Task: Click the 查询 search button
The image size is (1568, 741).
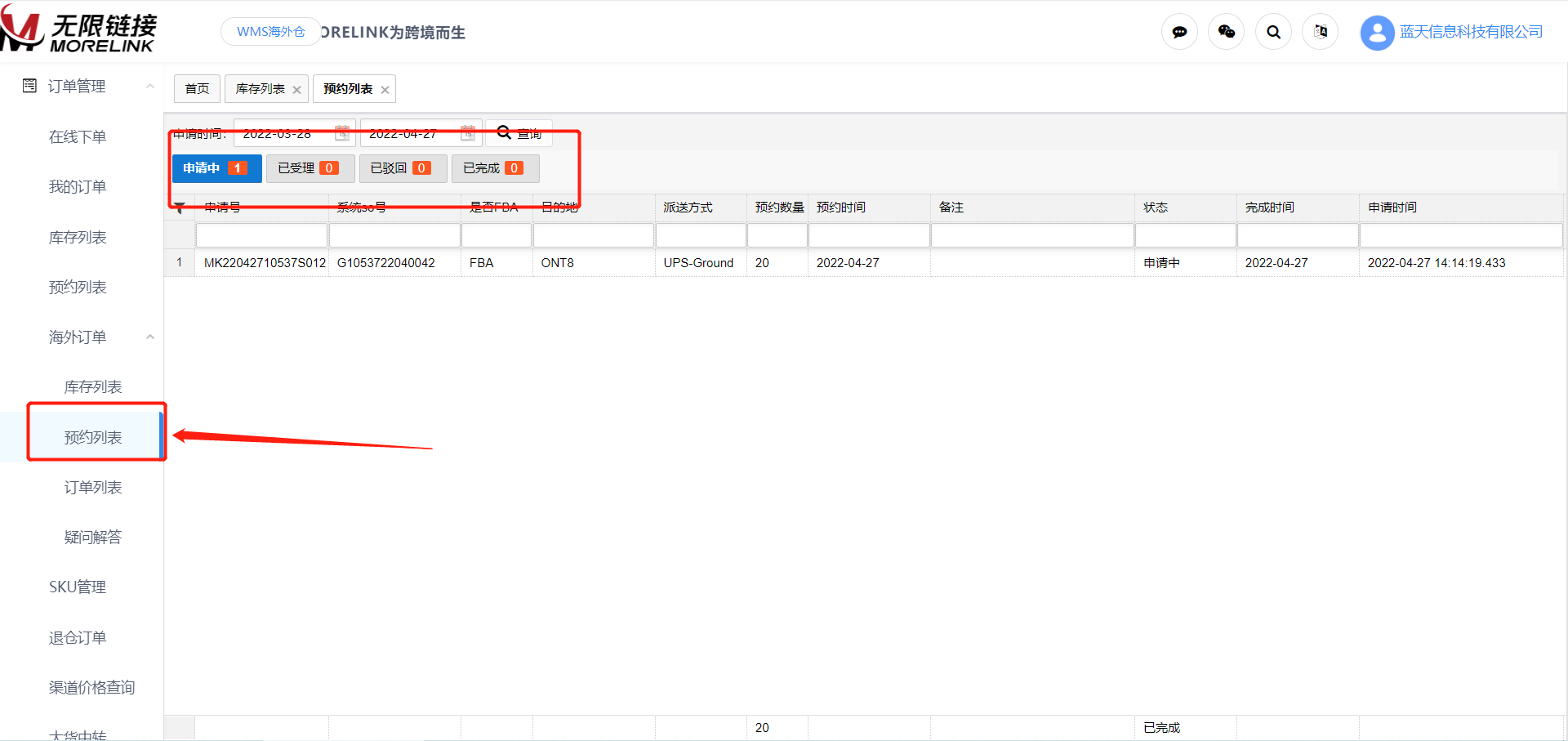Action: coord(519,133)
